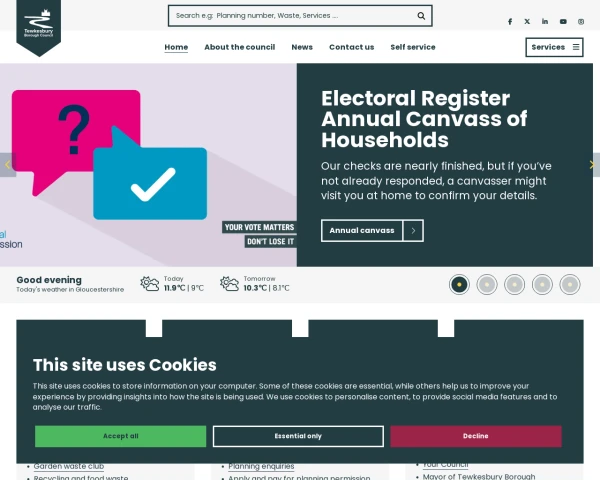
Task: Focus the site search input field
Action: (290, 15)
